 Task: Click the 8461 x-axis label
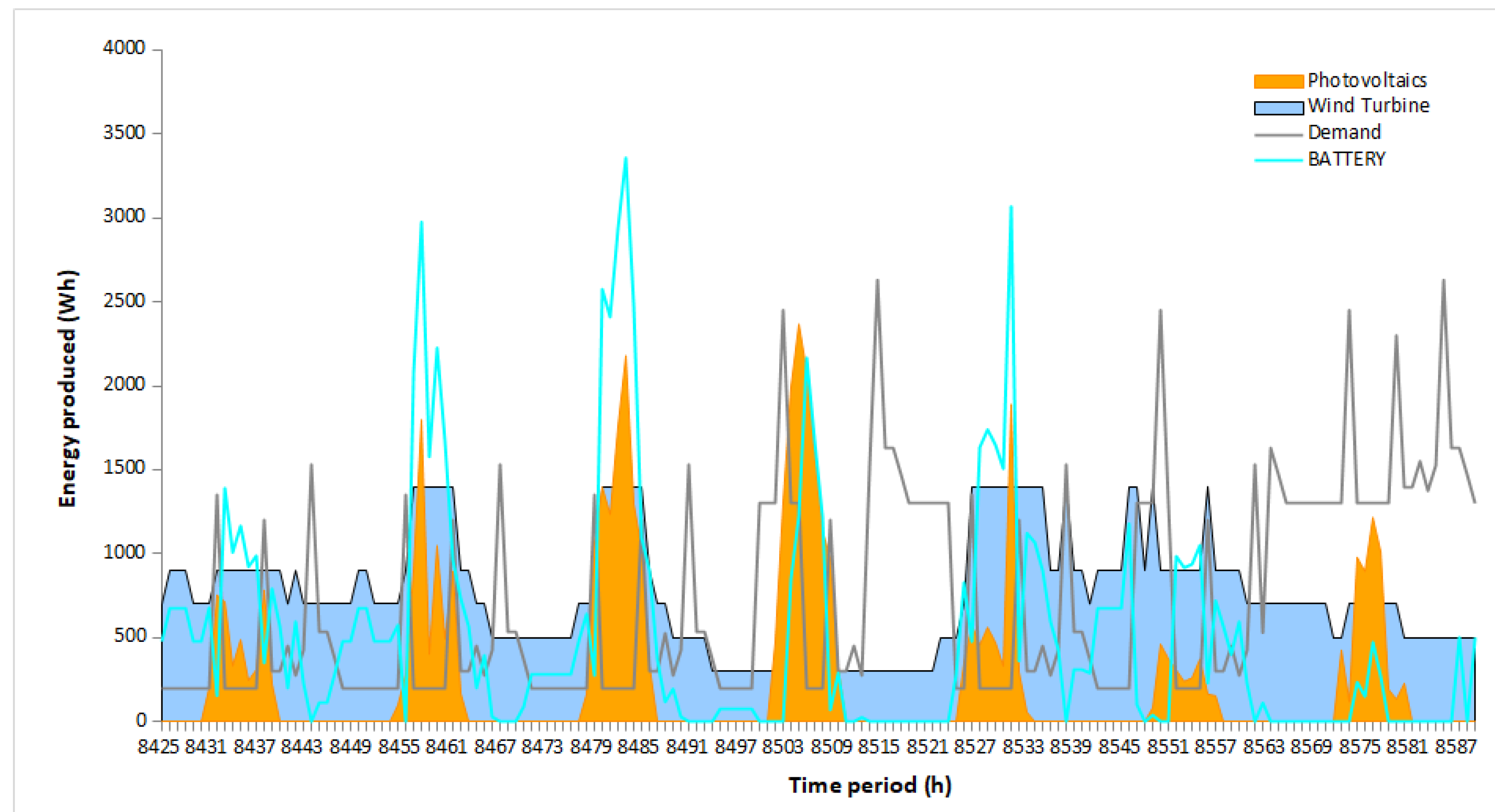pos(446,747)
